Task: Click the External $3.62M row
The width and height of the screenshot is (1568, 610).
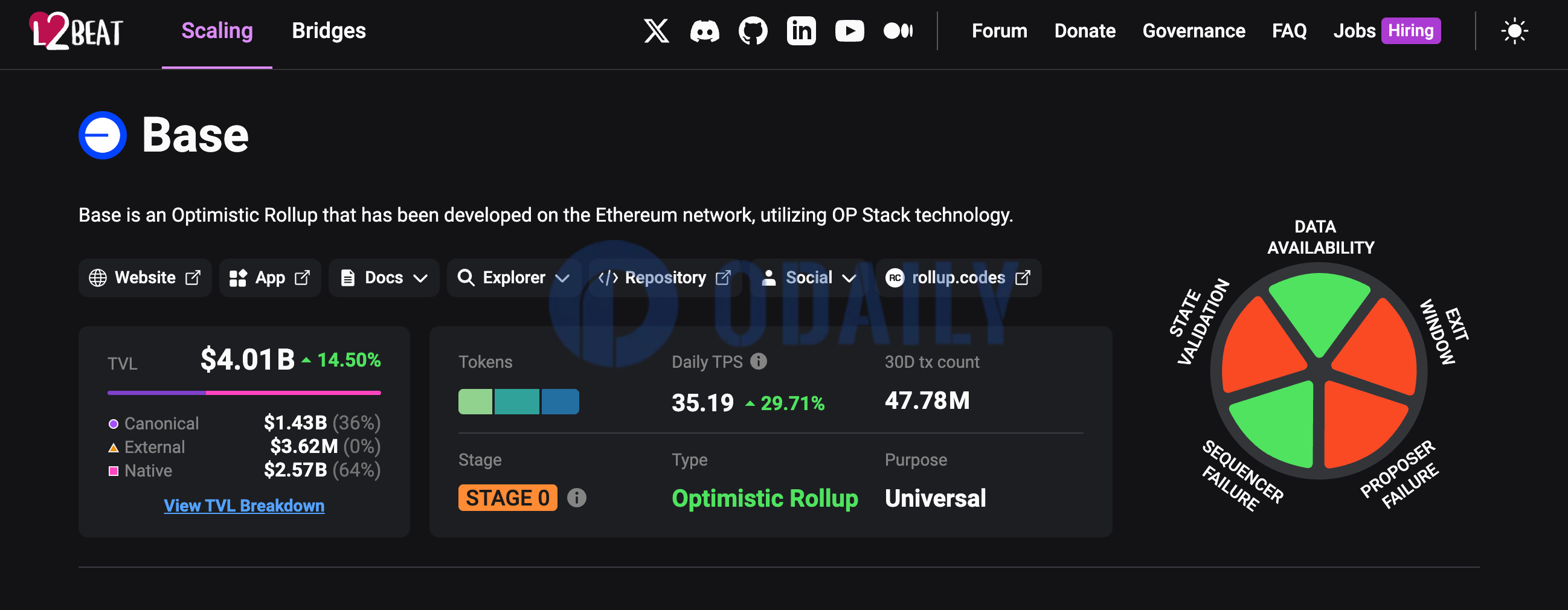Action: [x=244, y=447]
